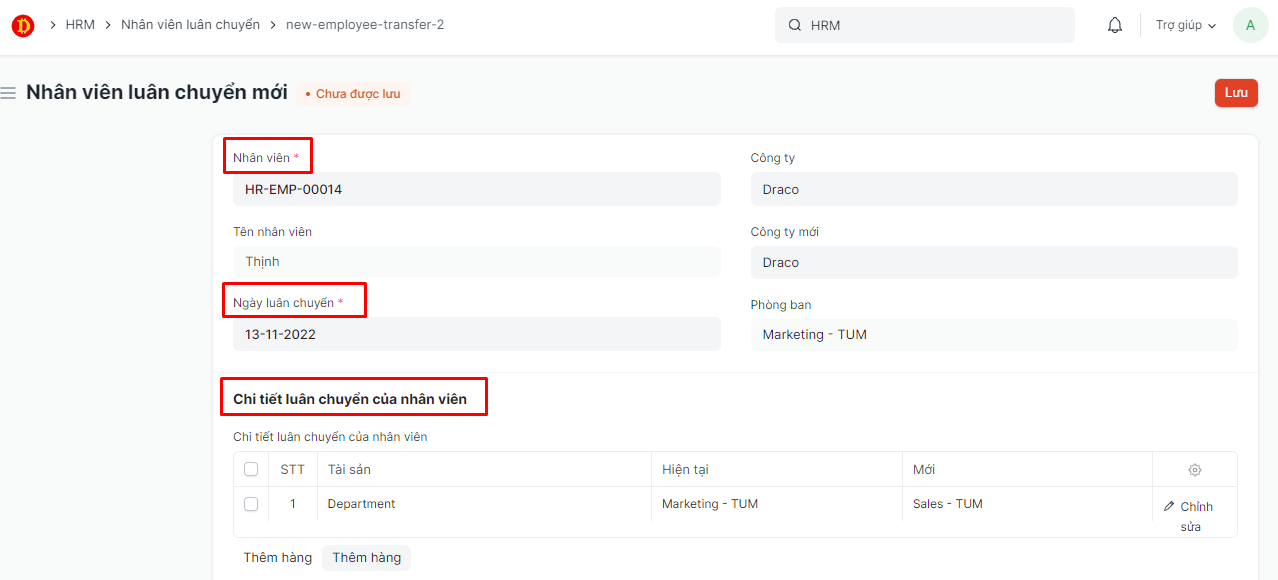Go to HRM breadcrumb
1278x580 pixels.
click(x=80, y=24)
